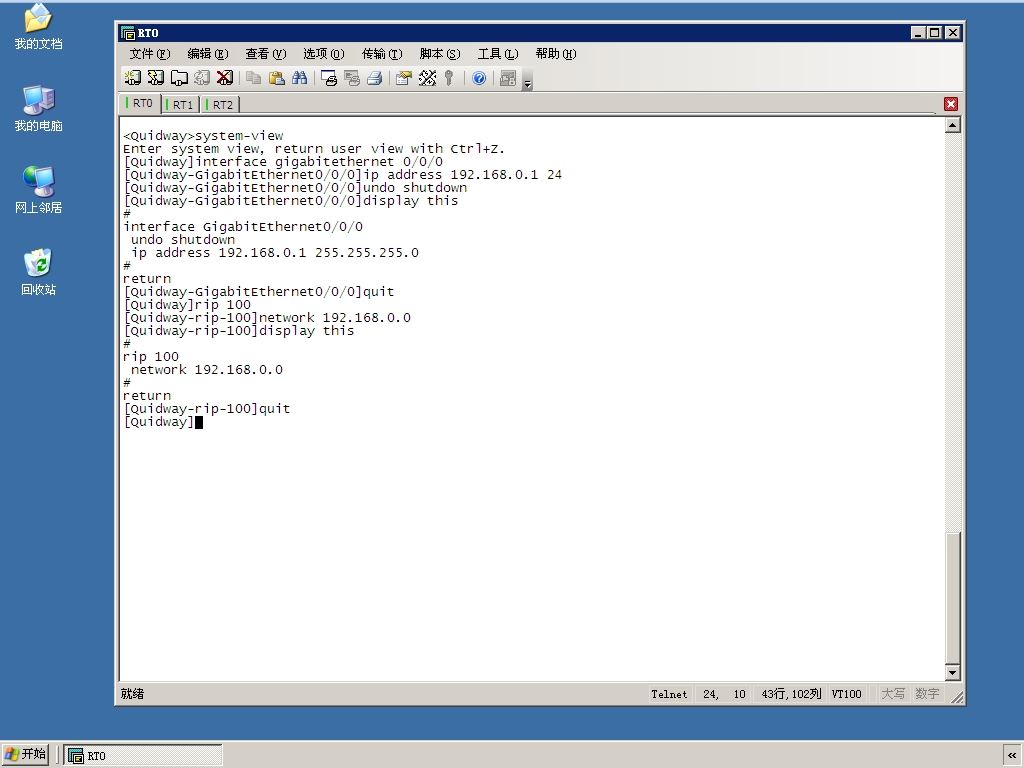Click status bar 'VT100' field
Screen dimensions: 1024x768
point(846,694)
